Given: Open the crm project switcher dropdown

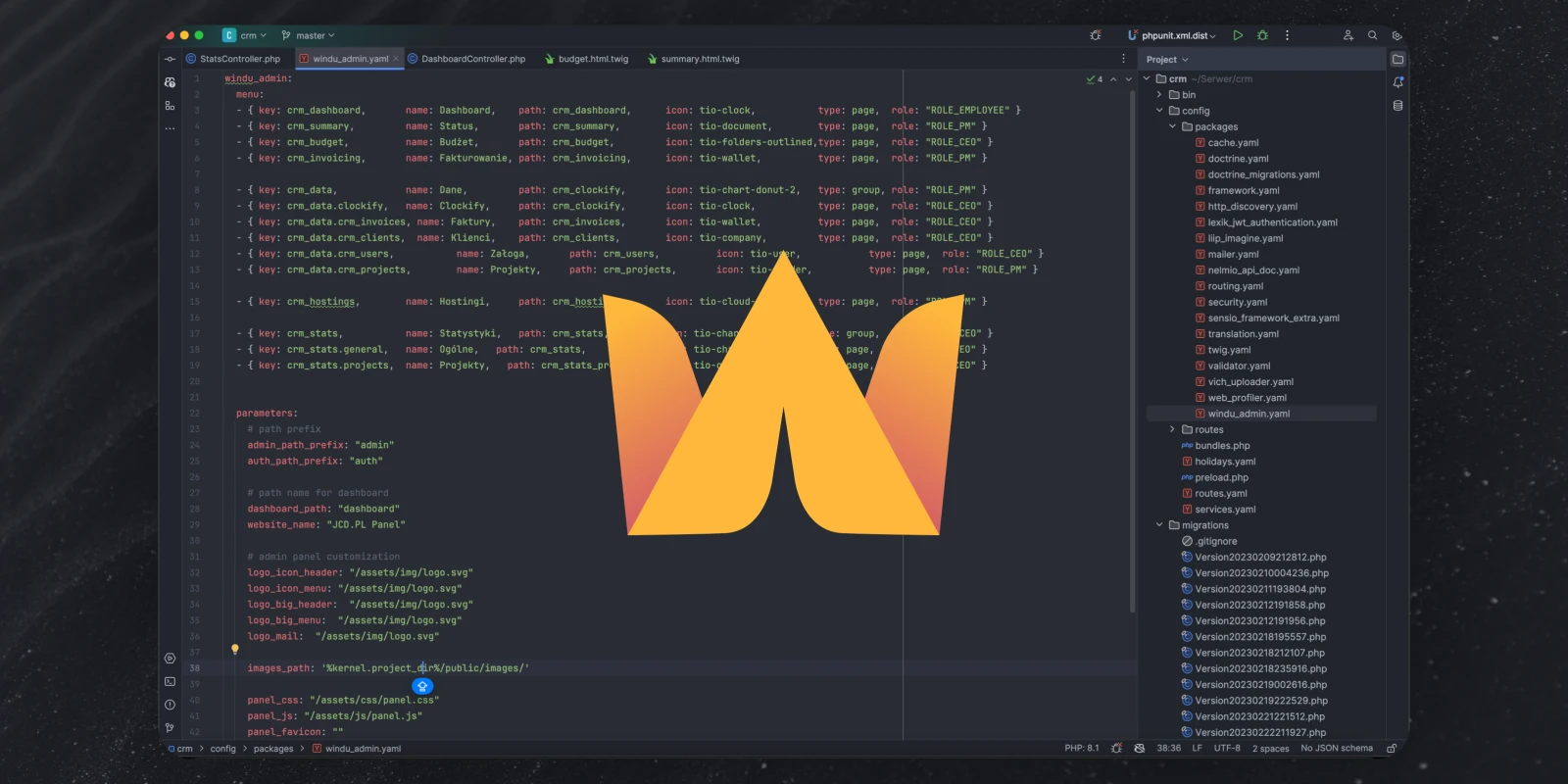Looking at the screenshot, I should point(245,35).
